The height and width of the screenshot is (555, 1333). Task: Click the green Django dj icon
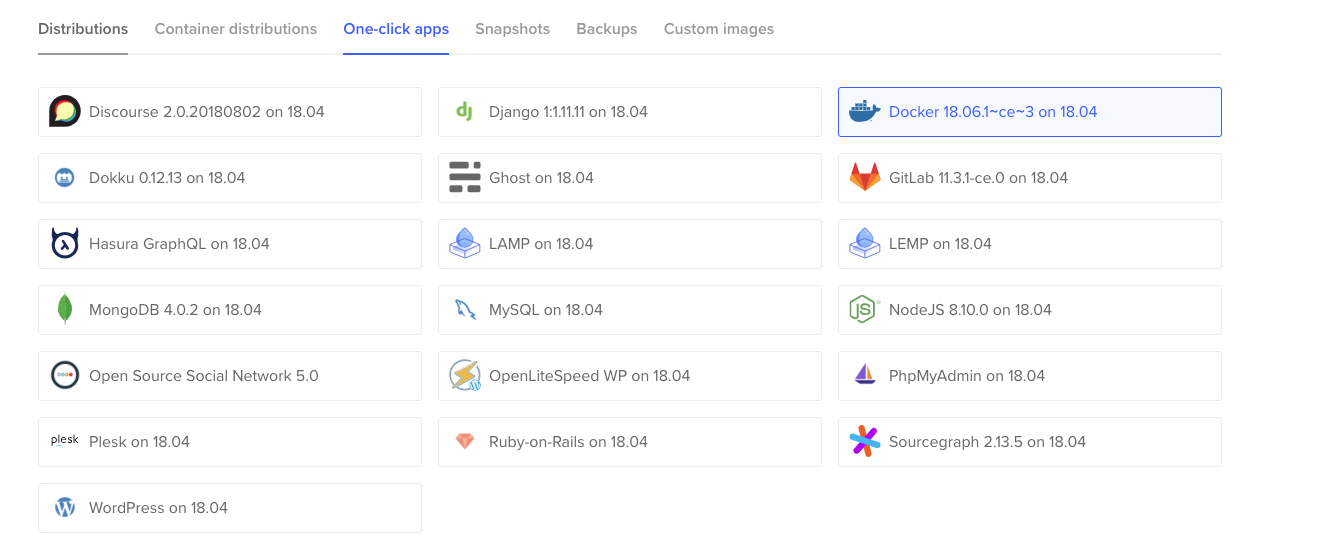[464, 112]
